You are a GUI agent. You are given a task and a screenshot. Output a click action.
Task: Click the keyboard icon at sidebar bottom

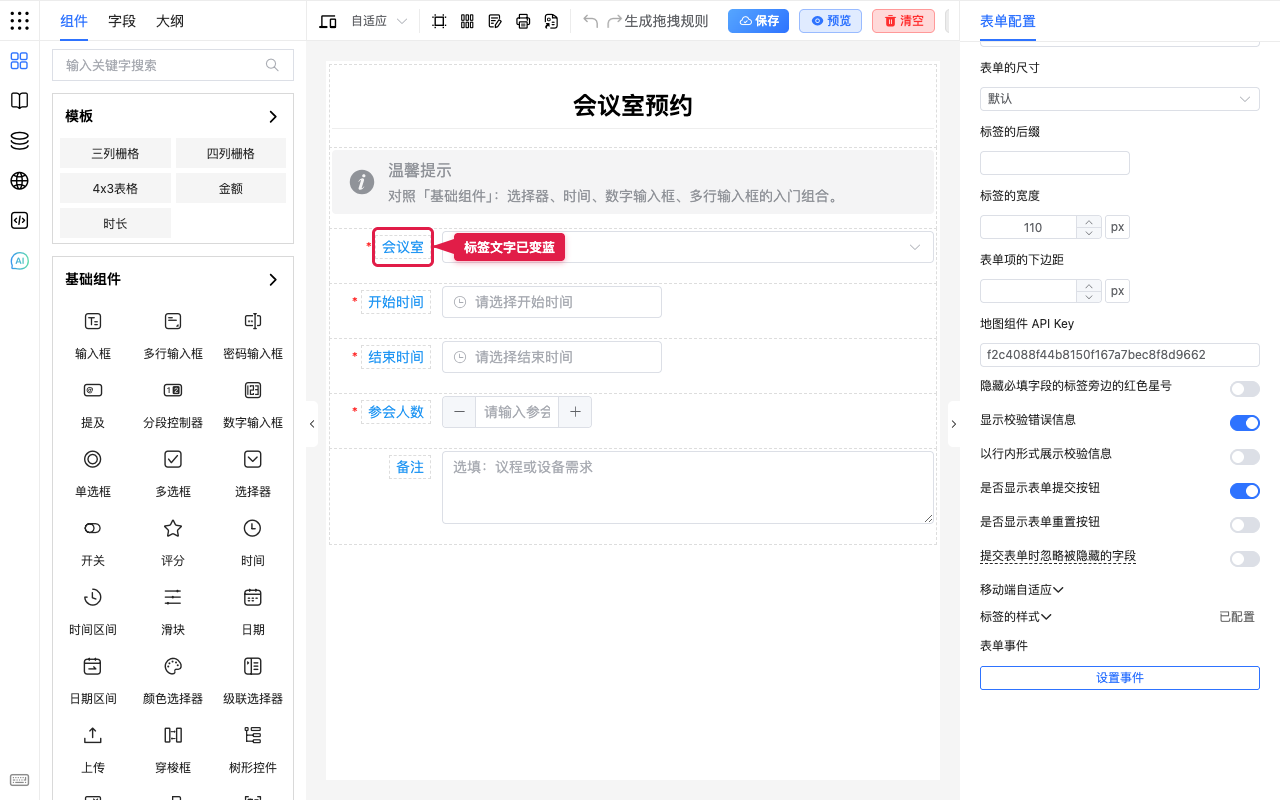(x=19, y=780)
